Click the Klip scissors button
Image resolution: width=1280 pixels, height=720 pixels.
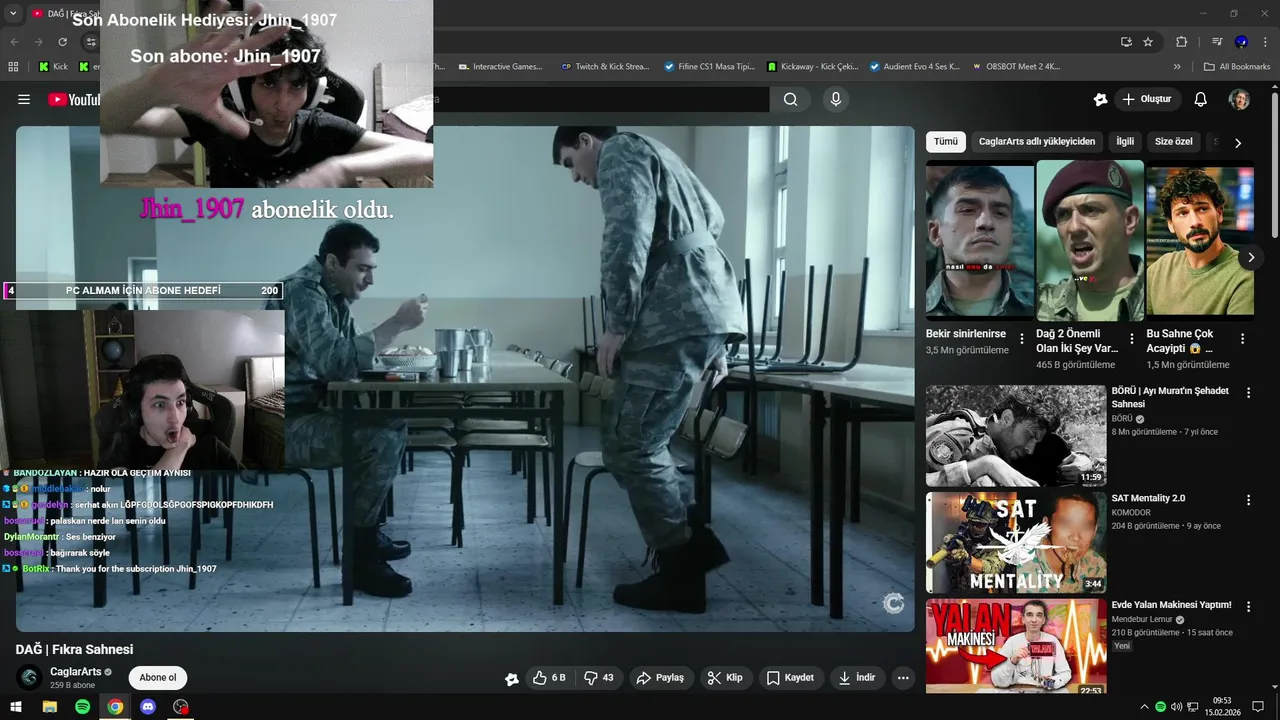(x=725, y=678)
